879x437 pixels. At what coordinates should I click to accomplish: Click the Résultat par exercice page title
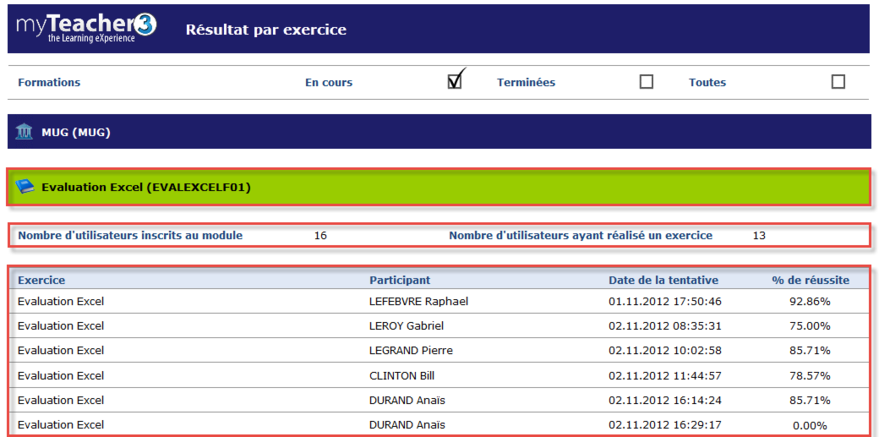tap(266, 30)
